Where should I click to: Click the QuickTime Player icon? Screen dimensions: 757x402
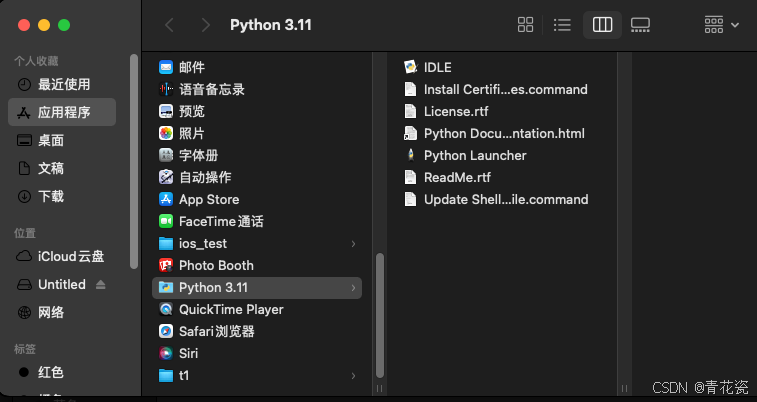coord(166,309)
